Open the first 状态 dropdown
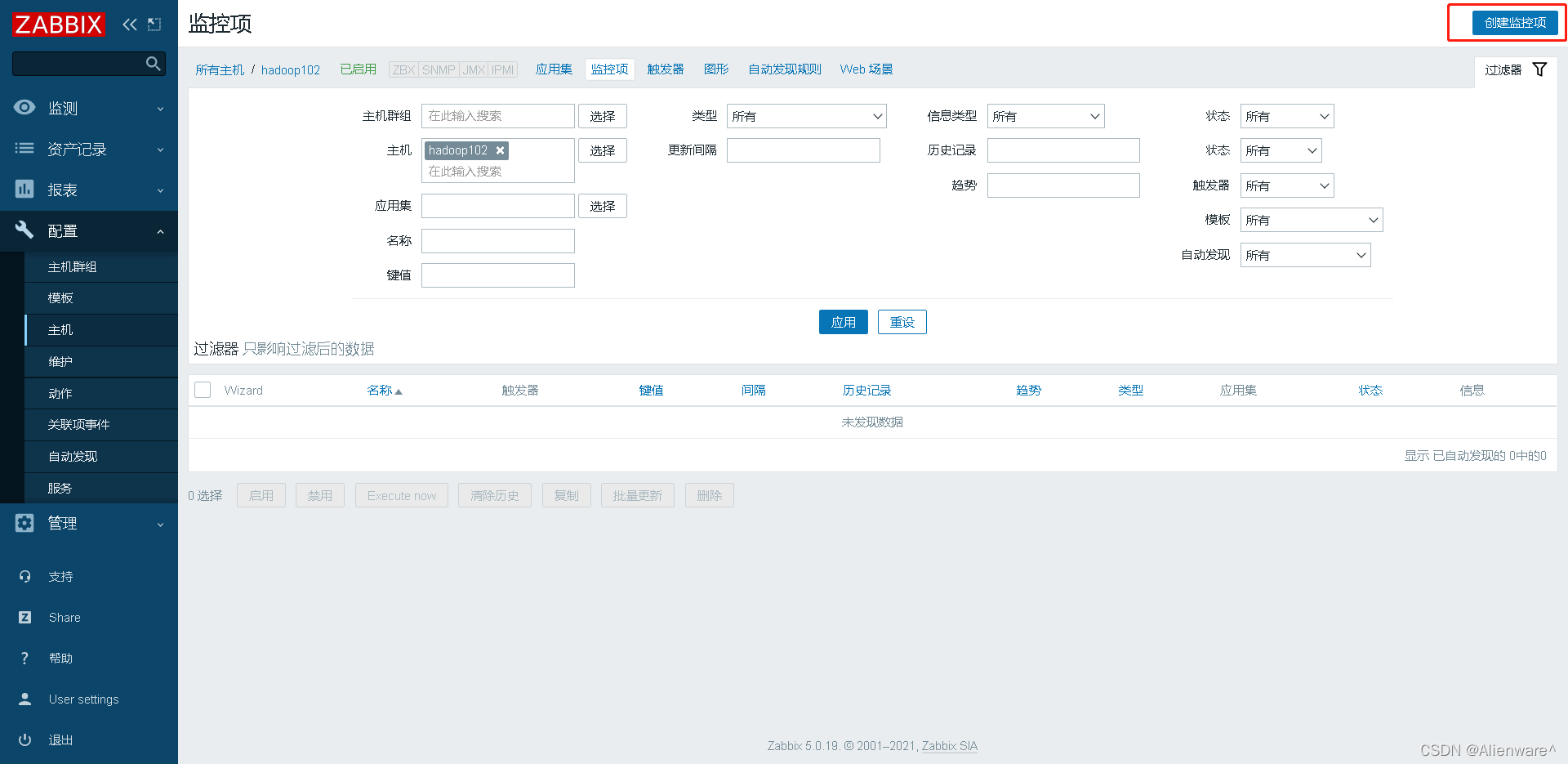This screenshot has height=764, width=1568. 1286,116
